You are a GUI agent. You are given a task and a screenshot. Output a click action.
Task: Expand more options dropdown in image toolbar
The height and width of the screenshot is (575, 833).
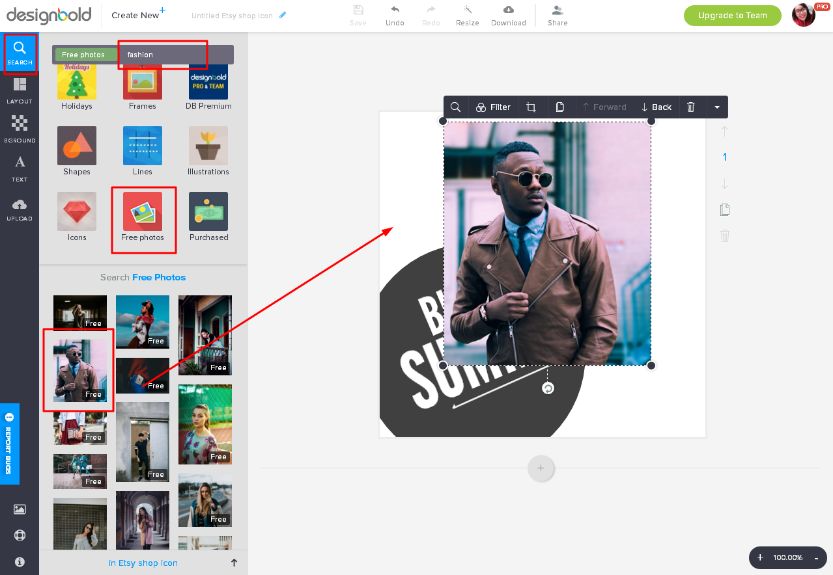717,107
